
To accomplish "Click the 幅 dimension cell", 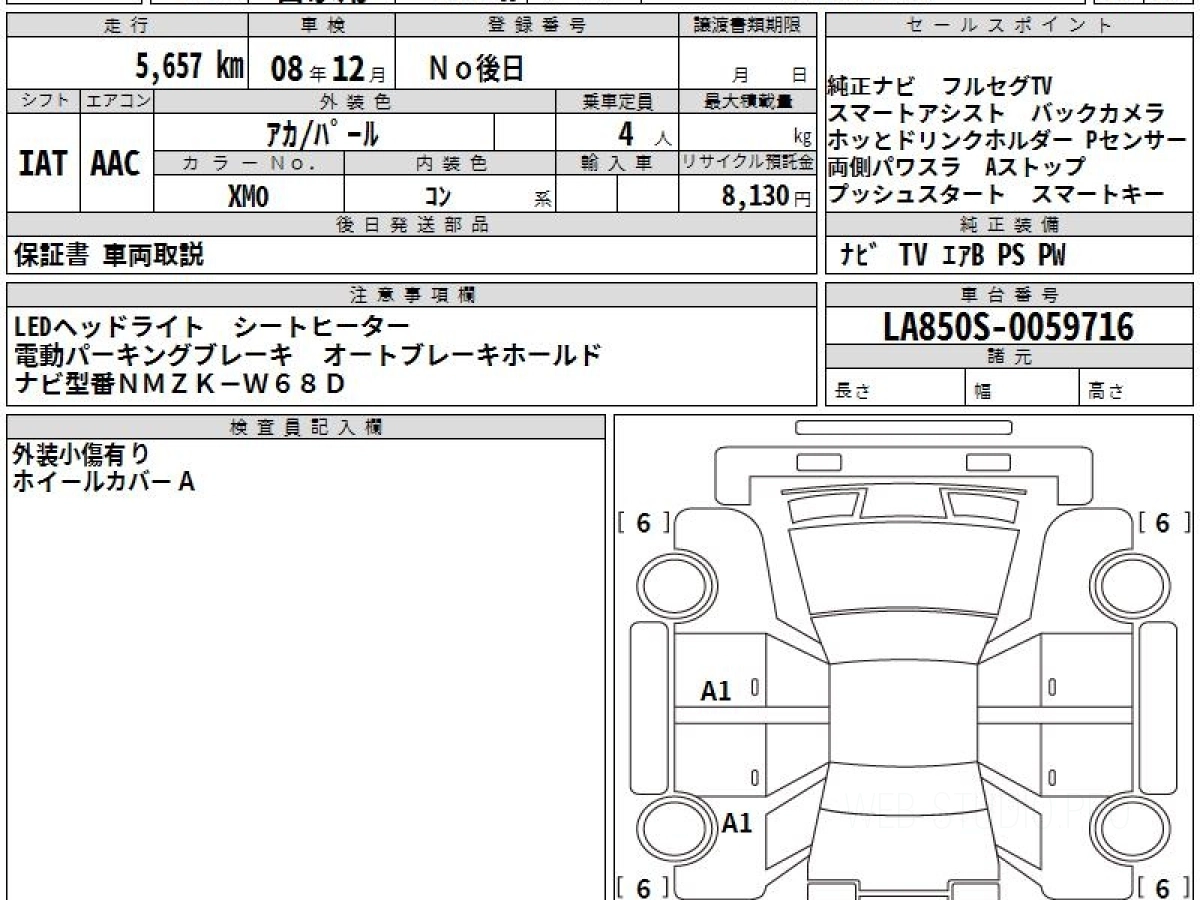I will click(1021, 387).
